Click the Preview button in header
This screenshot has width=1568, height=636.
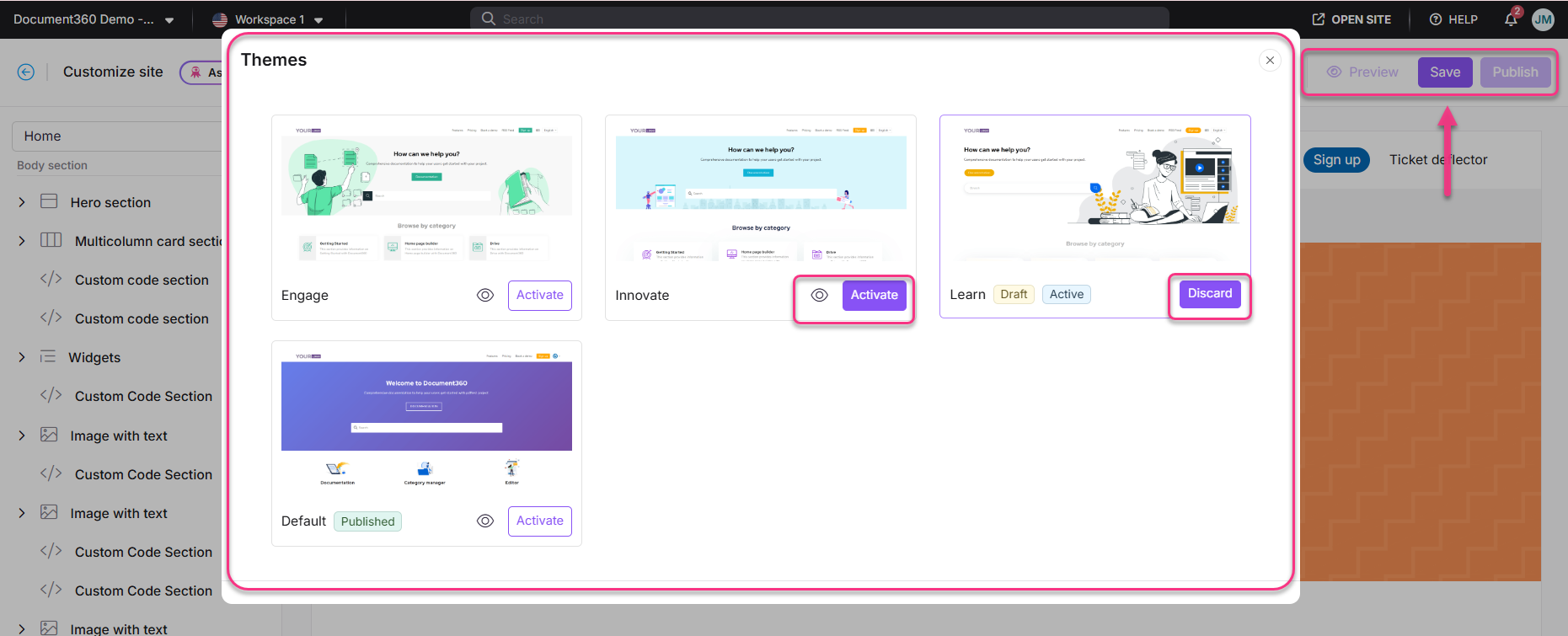coord(1362,72)
